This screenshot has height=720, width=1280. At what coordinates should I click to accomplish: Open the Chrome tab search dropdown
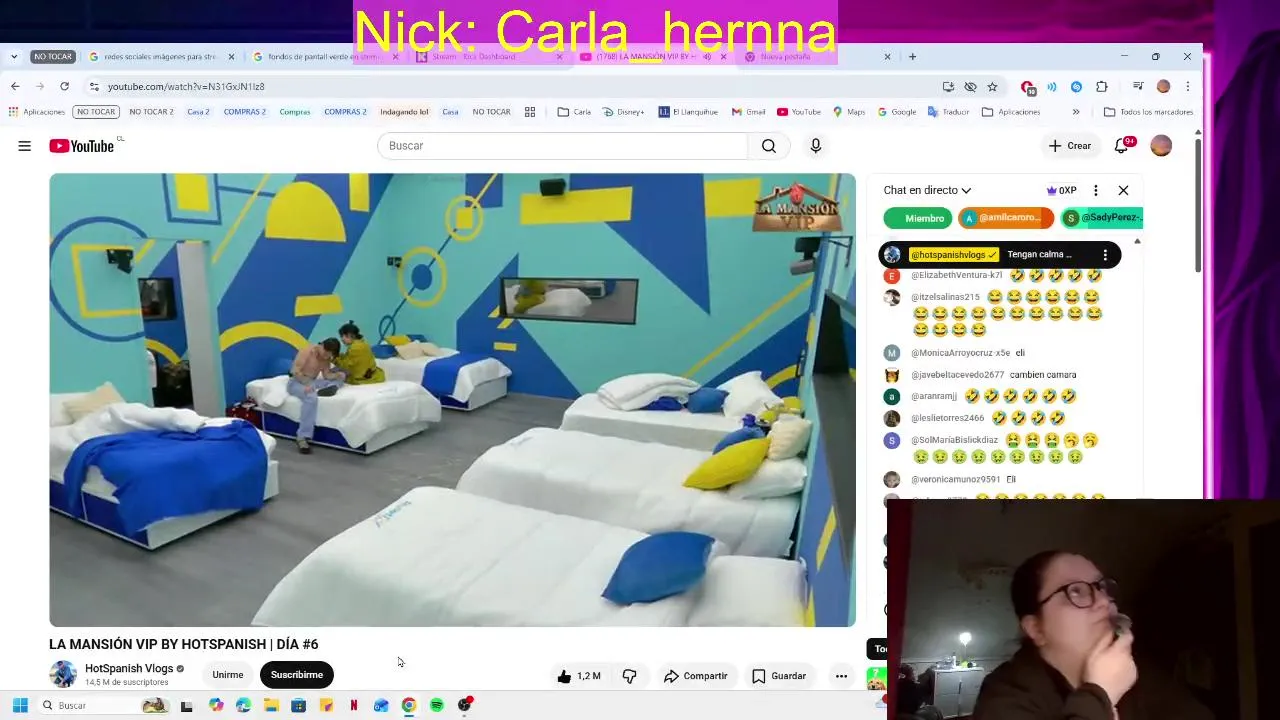13,56
